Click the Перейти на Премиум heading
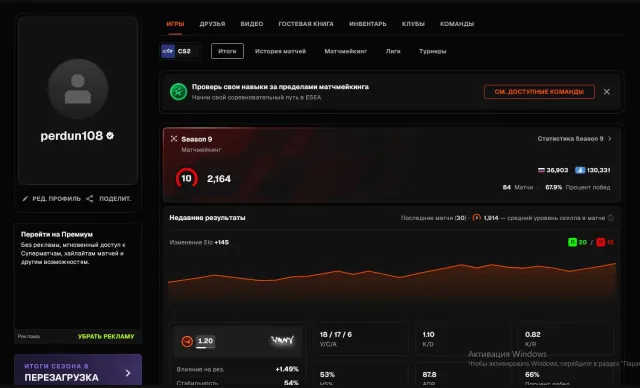 click(x=57, y=235)
